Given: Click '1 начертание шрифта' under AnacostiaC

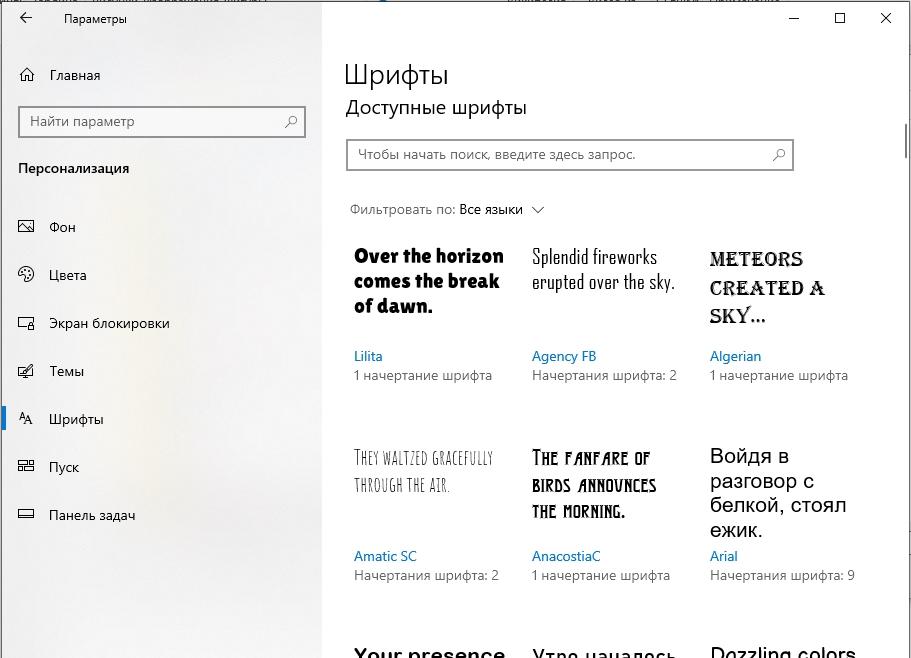Looking at the screenshot, I should tap(600, 576).
